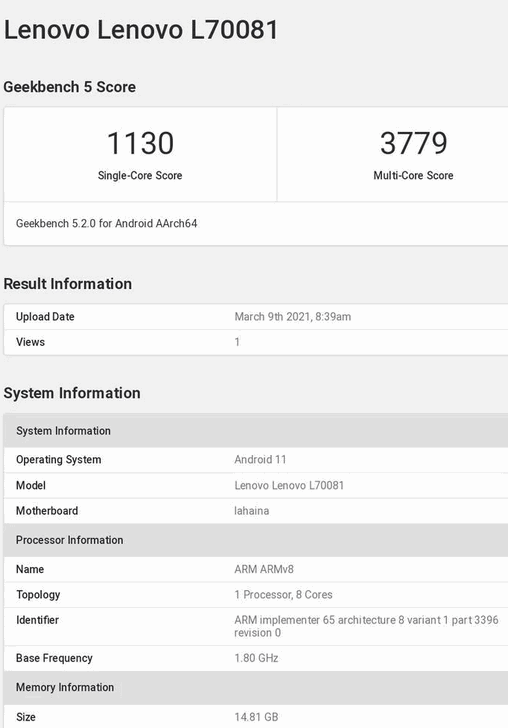Click the 'Result Information' heading
Viewport: 508px width, 728px height.
click(x=68, y=284)
